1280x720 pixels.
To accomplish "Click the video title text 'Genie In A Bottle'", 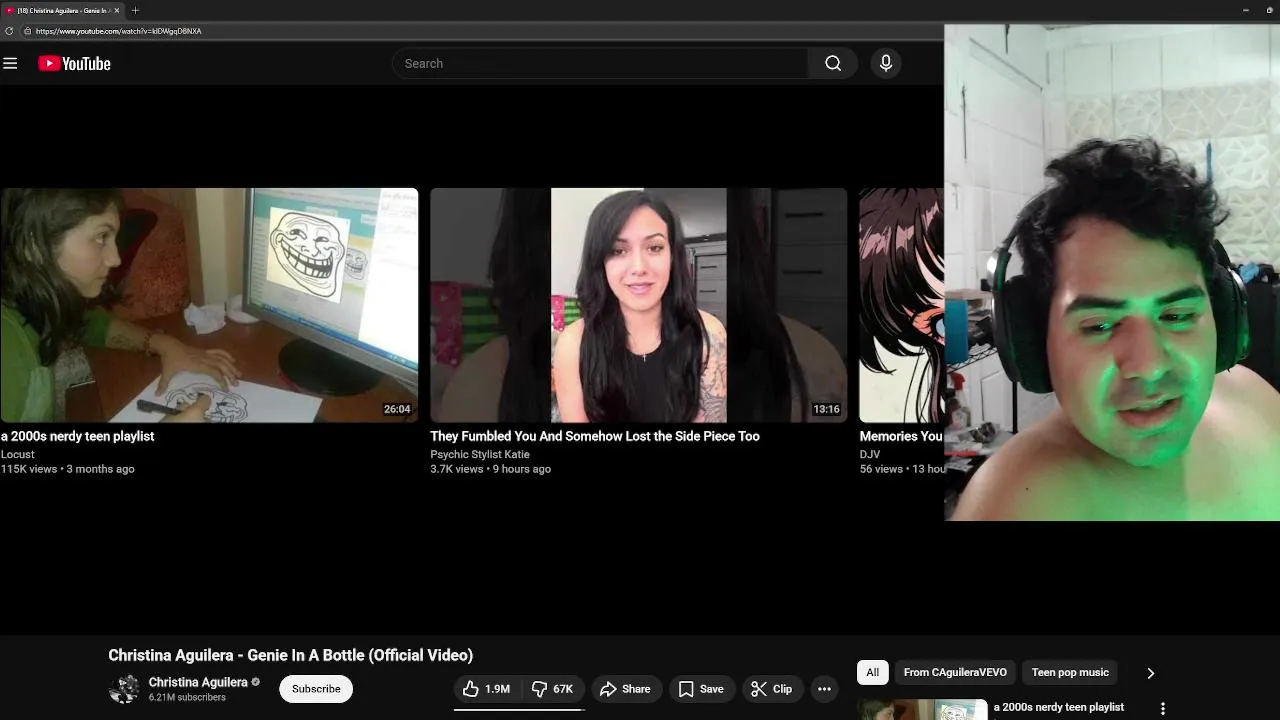I will click(290, 655).
